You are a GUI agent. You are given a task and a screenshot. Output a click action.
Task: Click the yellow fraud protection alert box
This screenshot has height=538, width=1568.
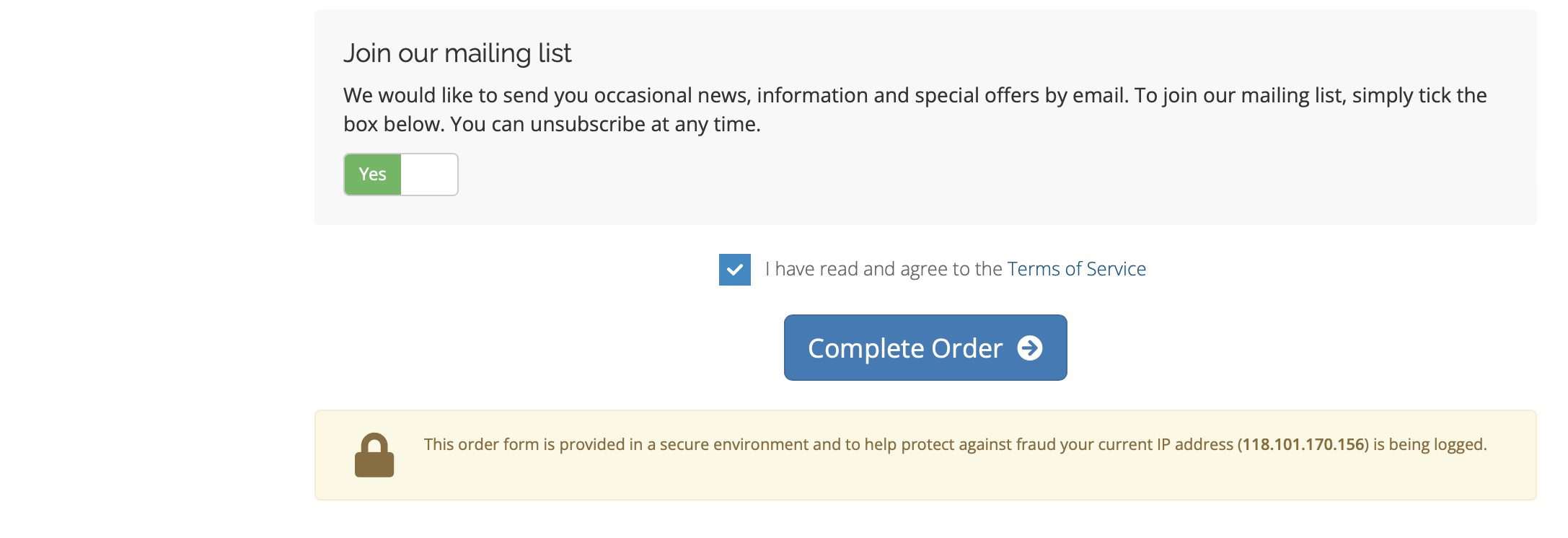click(x=925, y=455)
